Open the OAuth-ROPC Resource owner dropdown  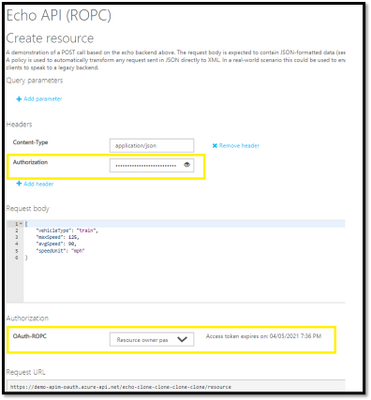(152, 340)
